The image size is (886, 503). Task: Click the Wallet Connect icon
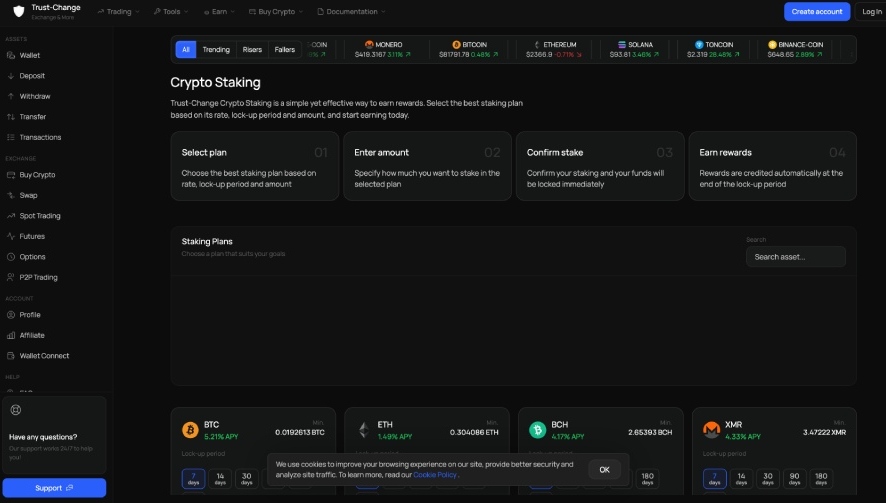pyautogui.click(x=11, y=355)
